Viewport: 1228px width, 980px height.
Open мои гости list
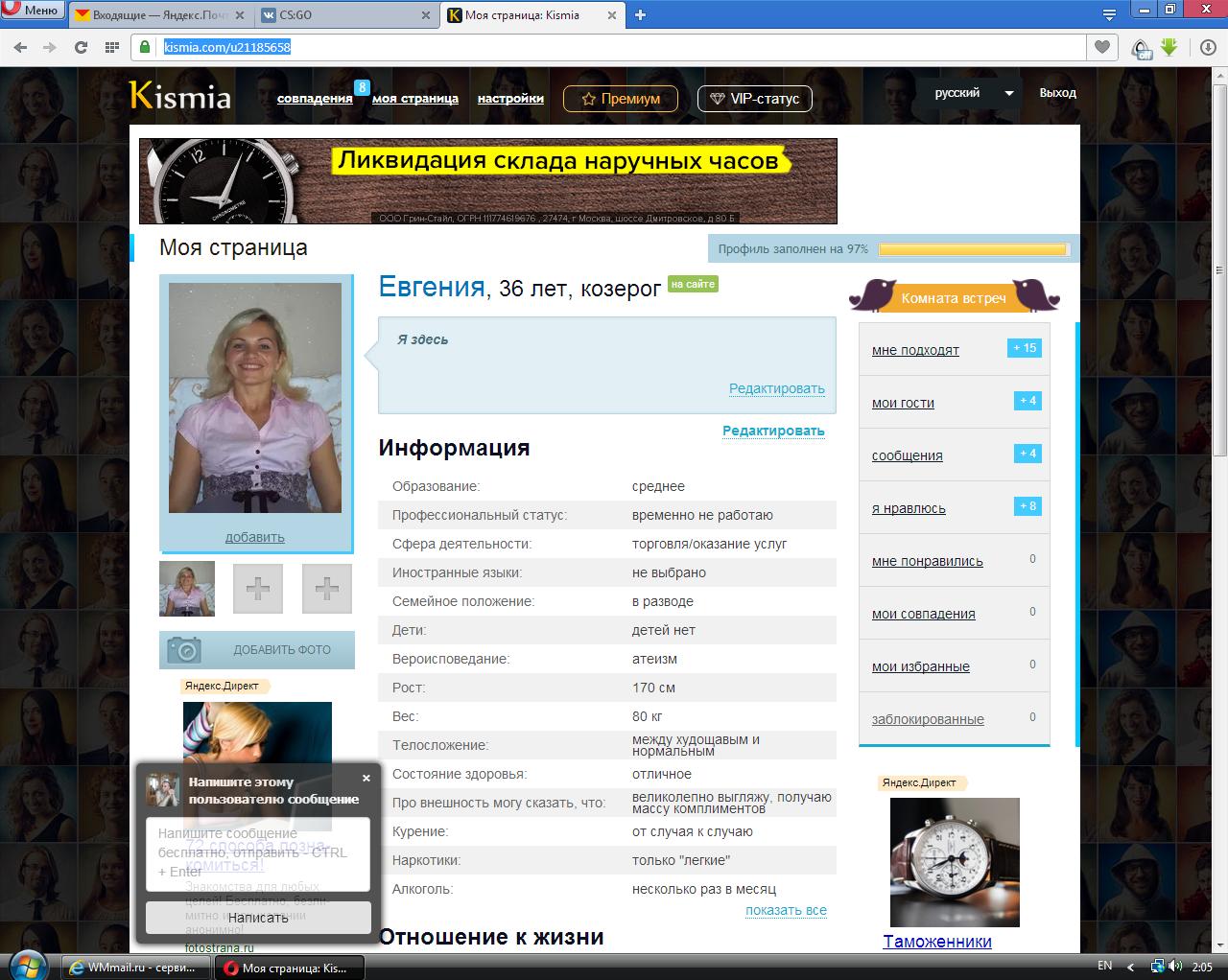(x=903, y=403)
